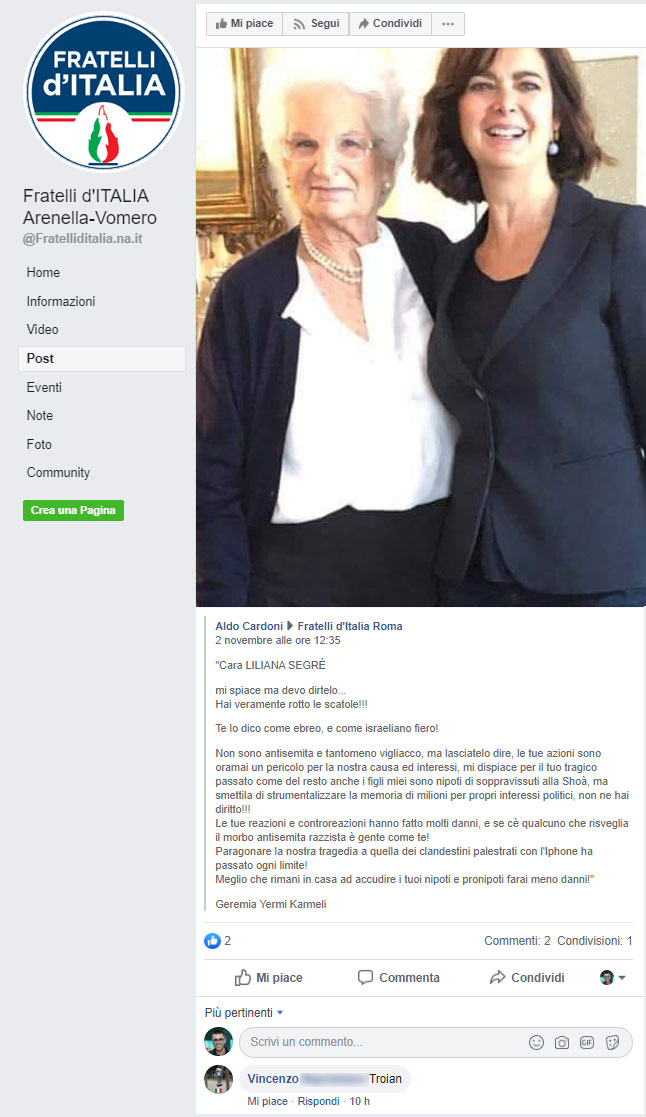Screen dimensions: 646x1117
Task: Click Vincenzo's commenter avatar
Action: point(219,1079)
